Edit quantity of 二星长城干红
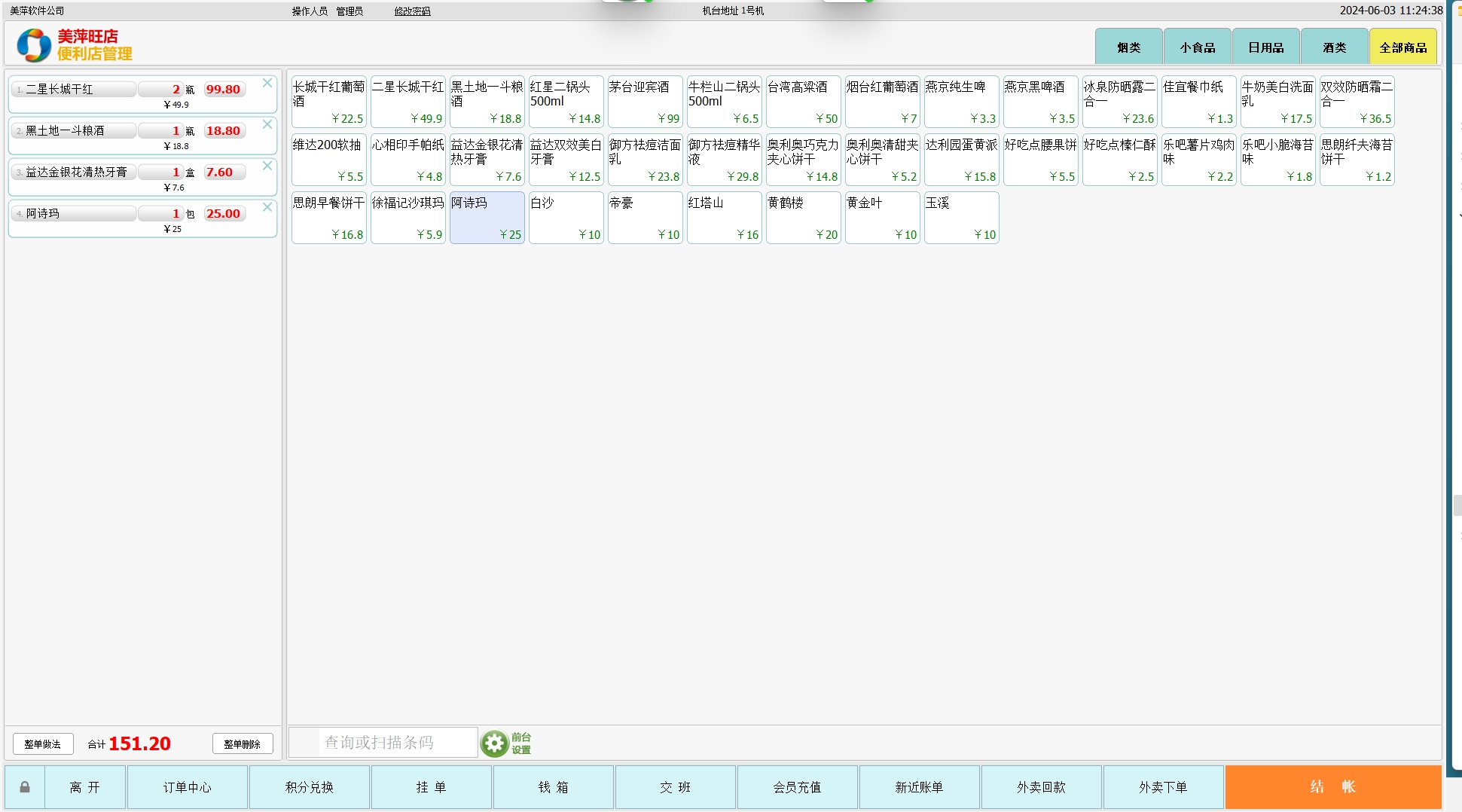Image resolution: width=1462 pixels, height=812 pixels. point(160,89)
